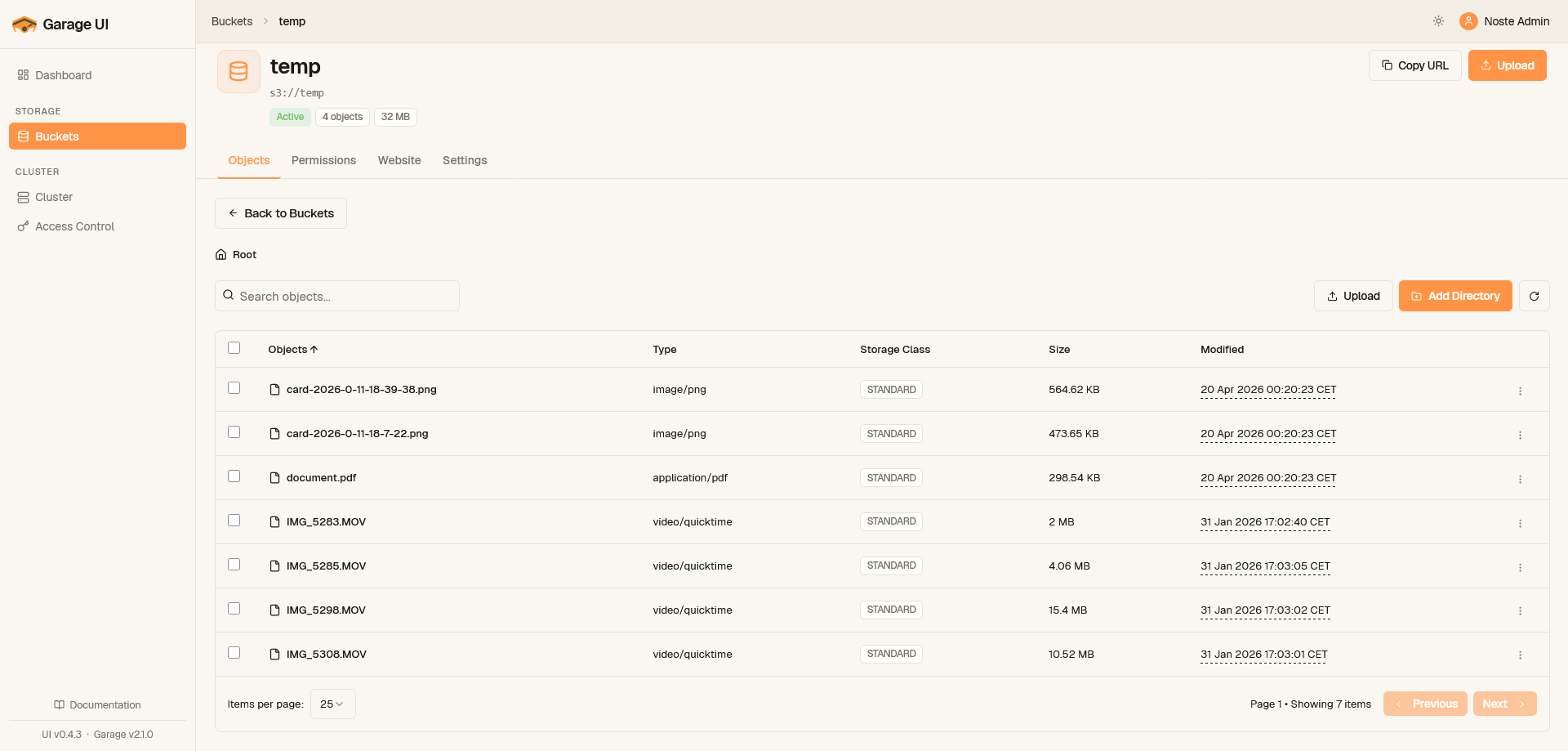This screenshot has width=1568, height=751.
Task: Switch to the Permissions tab
Action: 323,160
